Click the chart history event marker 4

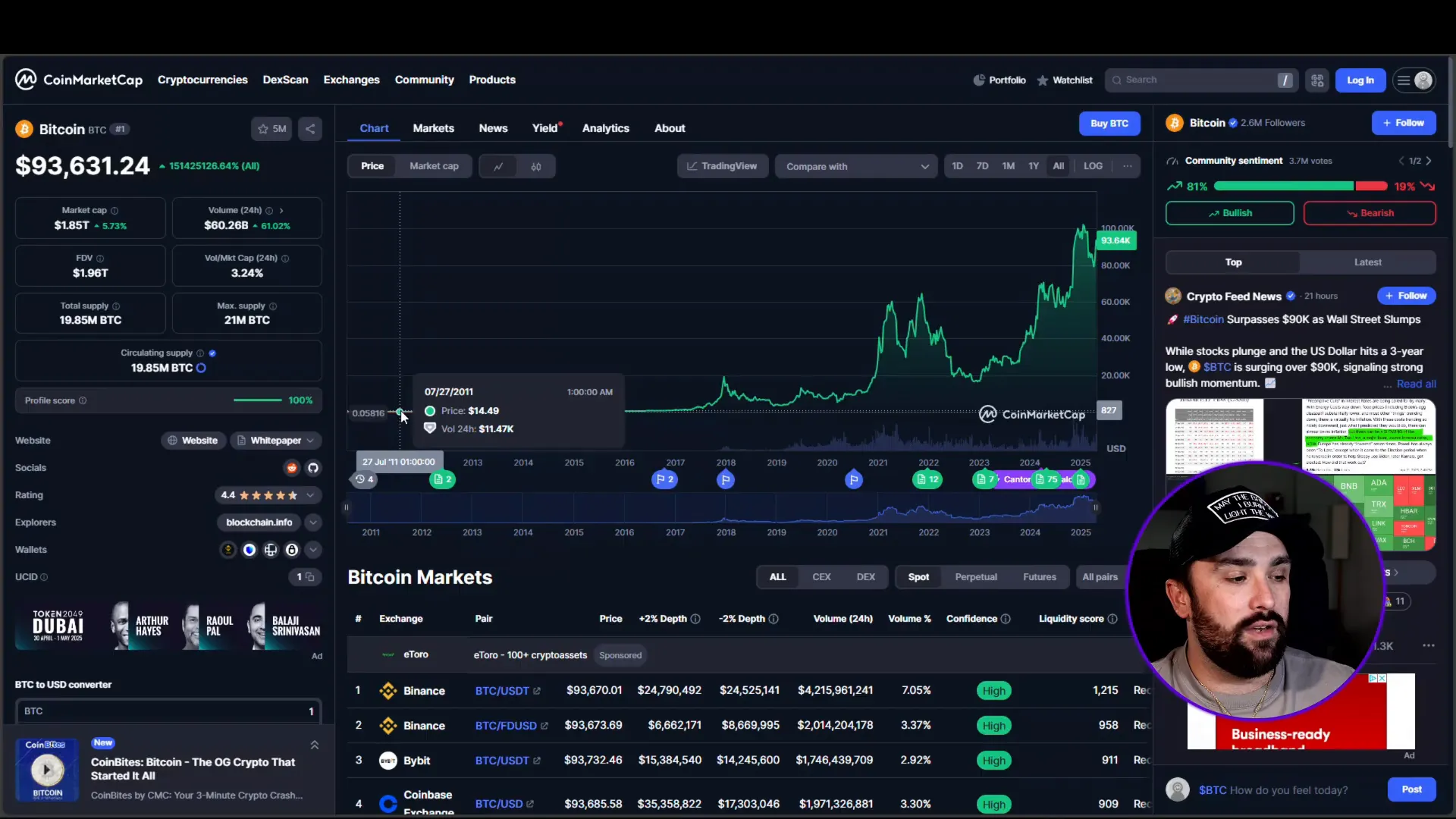pyautogui.click(x=365, y=479)
